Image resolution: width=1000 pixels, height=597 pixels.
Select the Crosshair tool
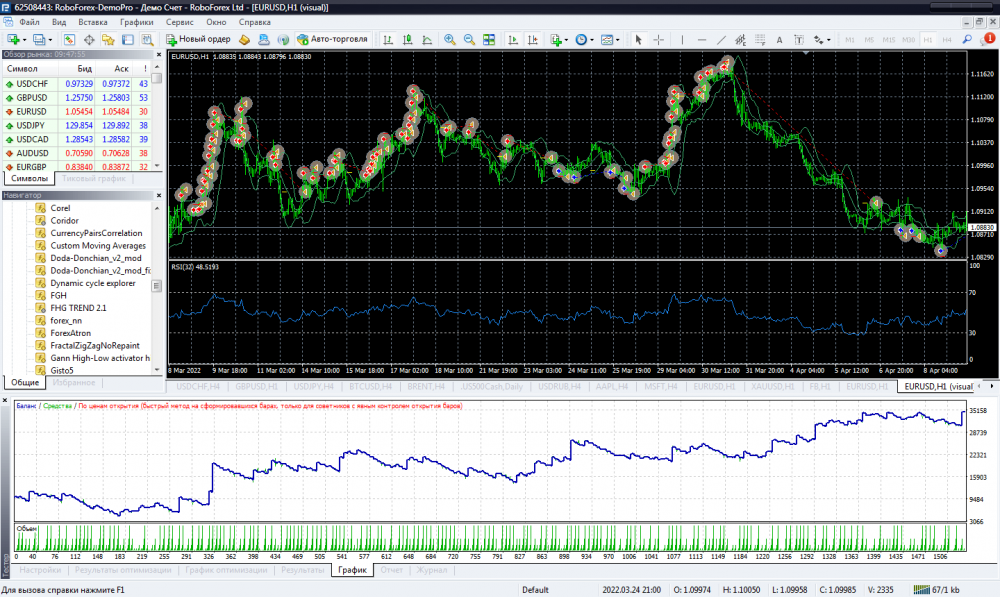tap(658, 40)
